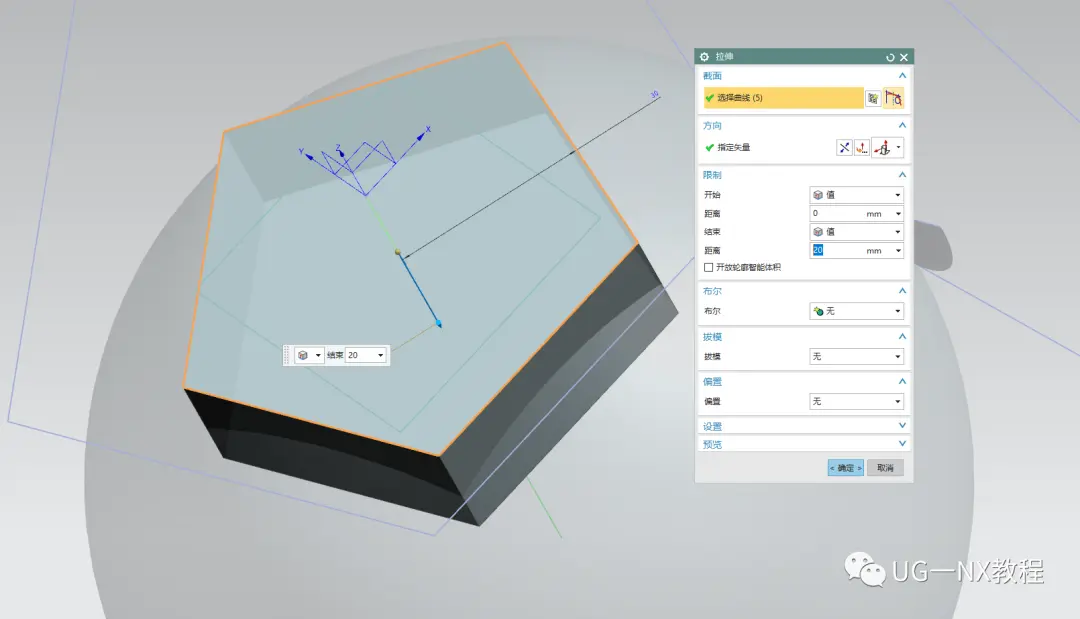
Task: Open the 拔模 dropdown set to 无
Action: tap(856, 357)
